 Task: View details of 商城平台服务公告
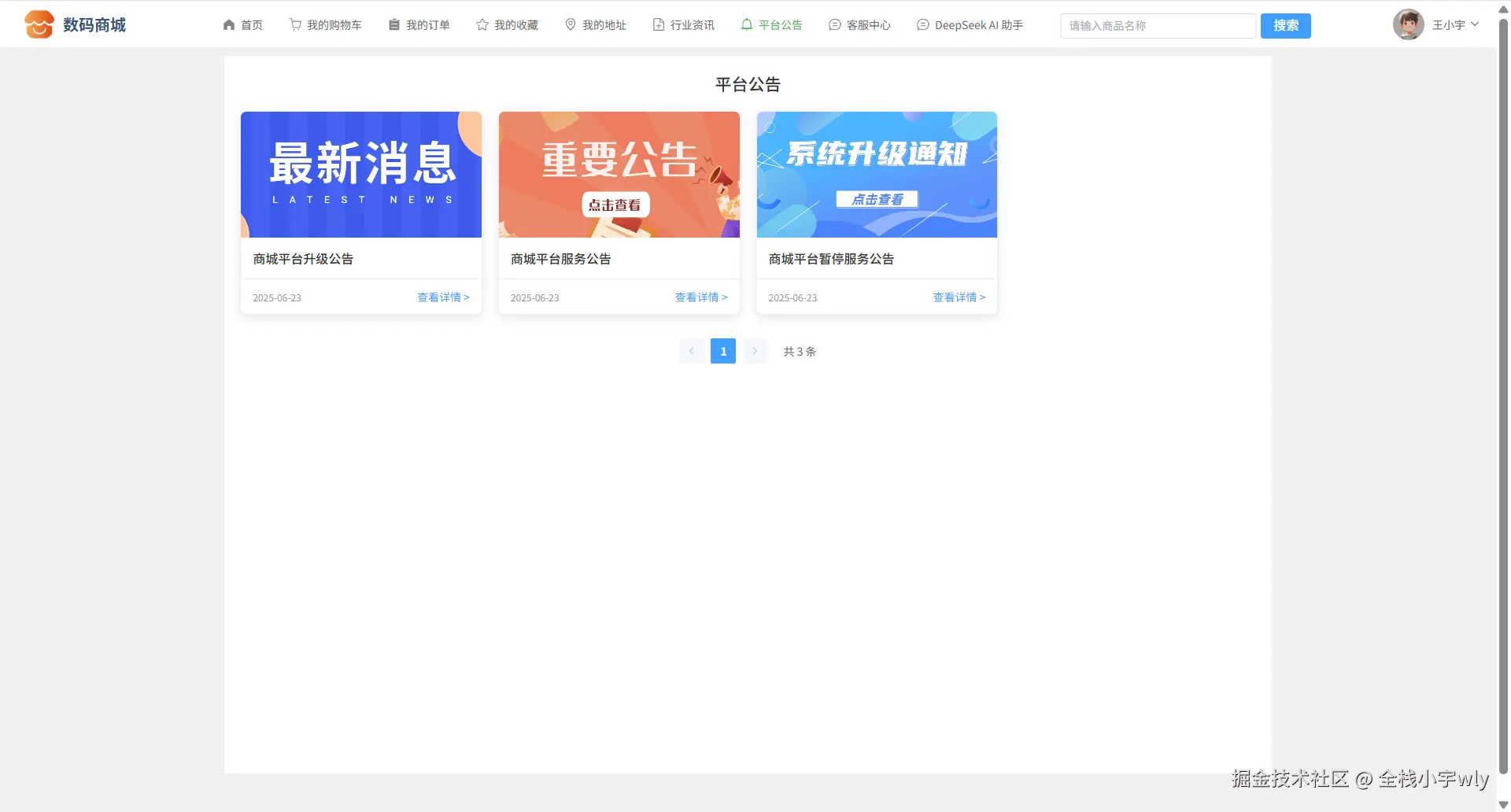click(x=701, y=297)
